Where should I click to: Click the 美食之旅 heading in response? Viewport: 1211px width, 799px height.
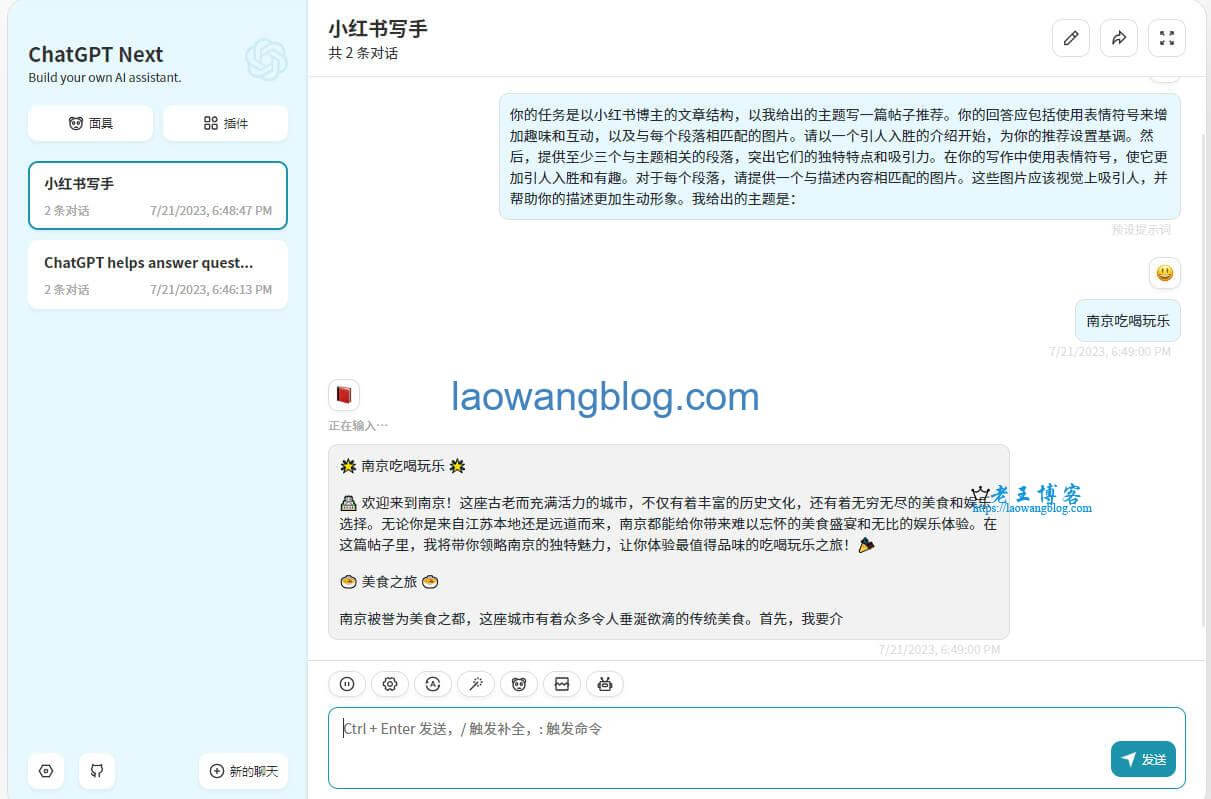(x=389, y=581)
